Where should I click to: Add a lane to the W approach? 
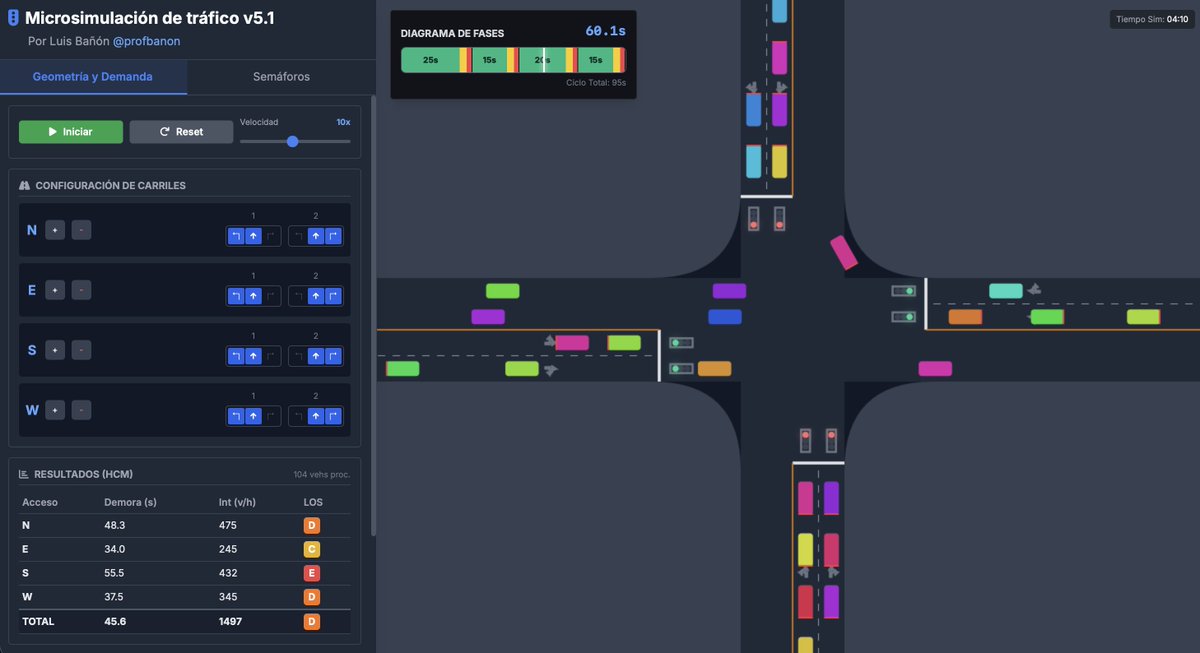(55, 410)
